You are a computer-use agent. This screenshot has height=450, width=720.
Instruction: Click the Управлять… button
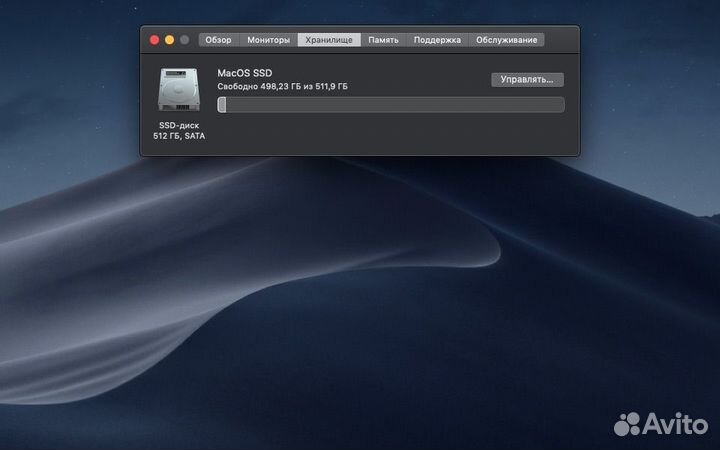click(527, 79)
